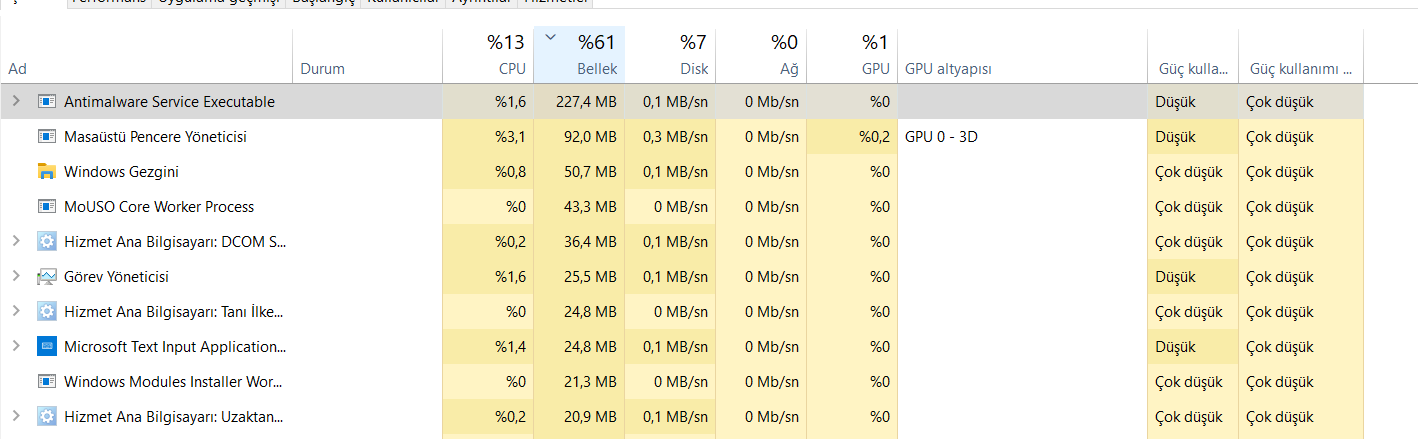Screen dimensions: 1418x439
Task: Click the %0,2 GPU usage value
Action: pyautogui.click(x=874, y=137)
